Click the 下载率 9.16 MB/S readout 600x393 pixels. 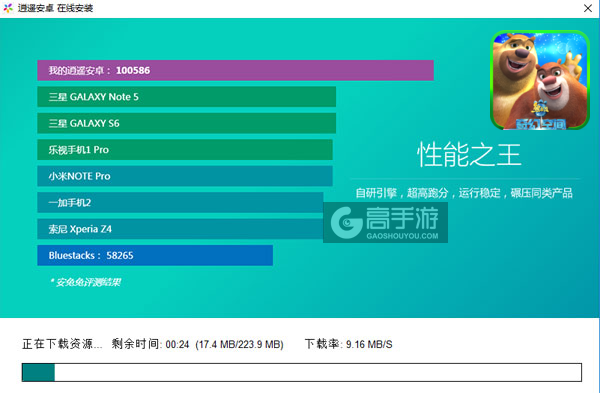click(x=349, y=344)
